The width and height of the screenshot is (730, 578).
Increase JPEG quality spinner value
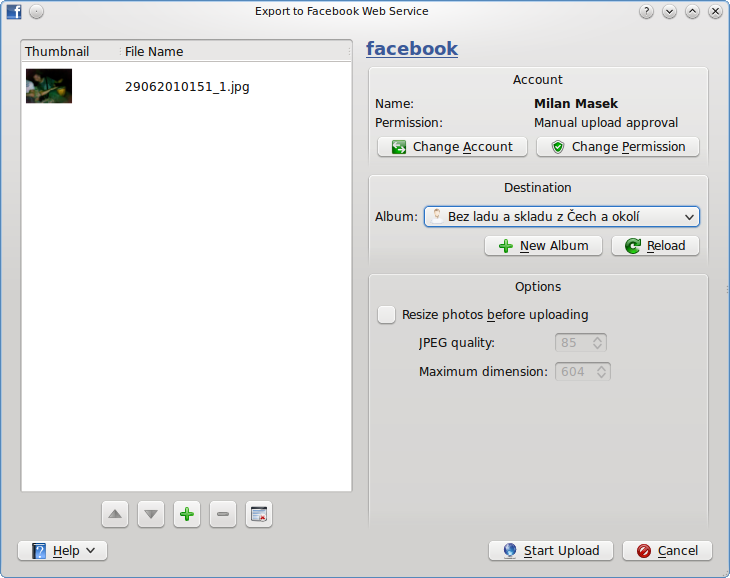tap(598, 339)
